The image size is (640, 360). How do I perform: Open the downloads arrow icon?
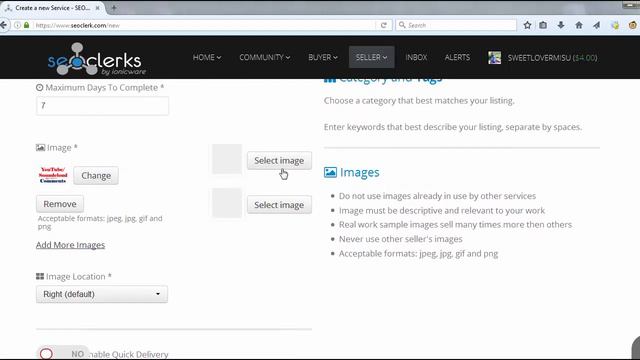click(561, 25)
